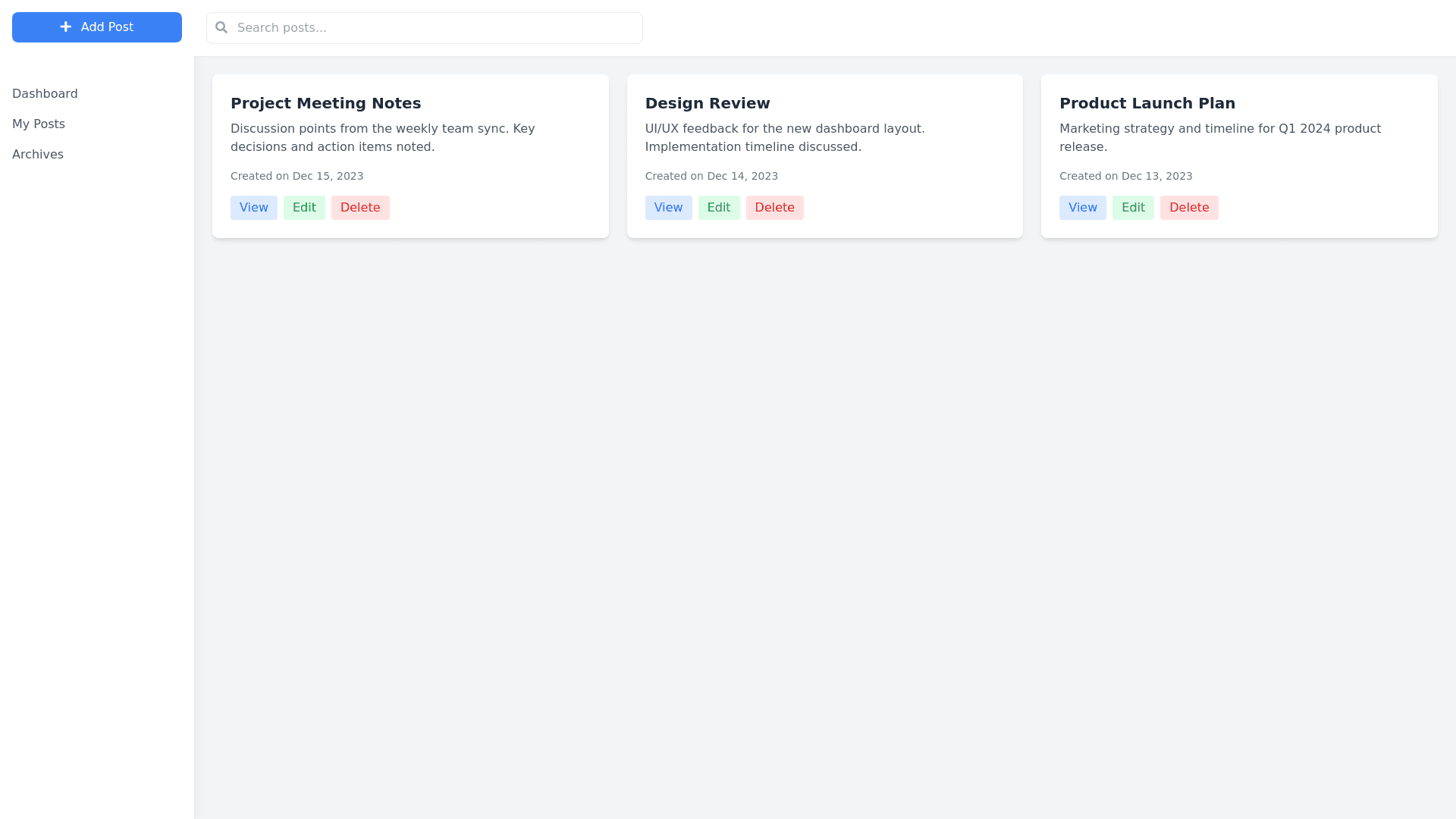The height and width of the screenshot is (819, 1456).
Task: Edit the Design Review post
Action: click(718, 208)
